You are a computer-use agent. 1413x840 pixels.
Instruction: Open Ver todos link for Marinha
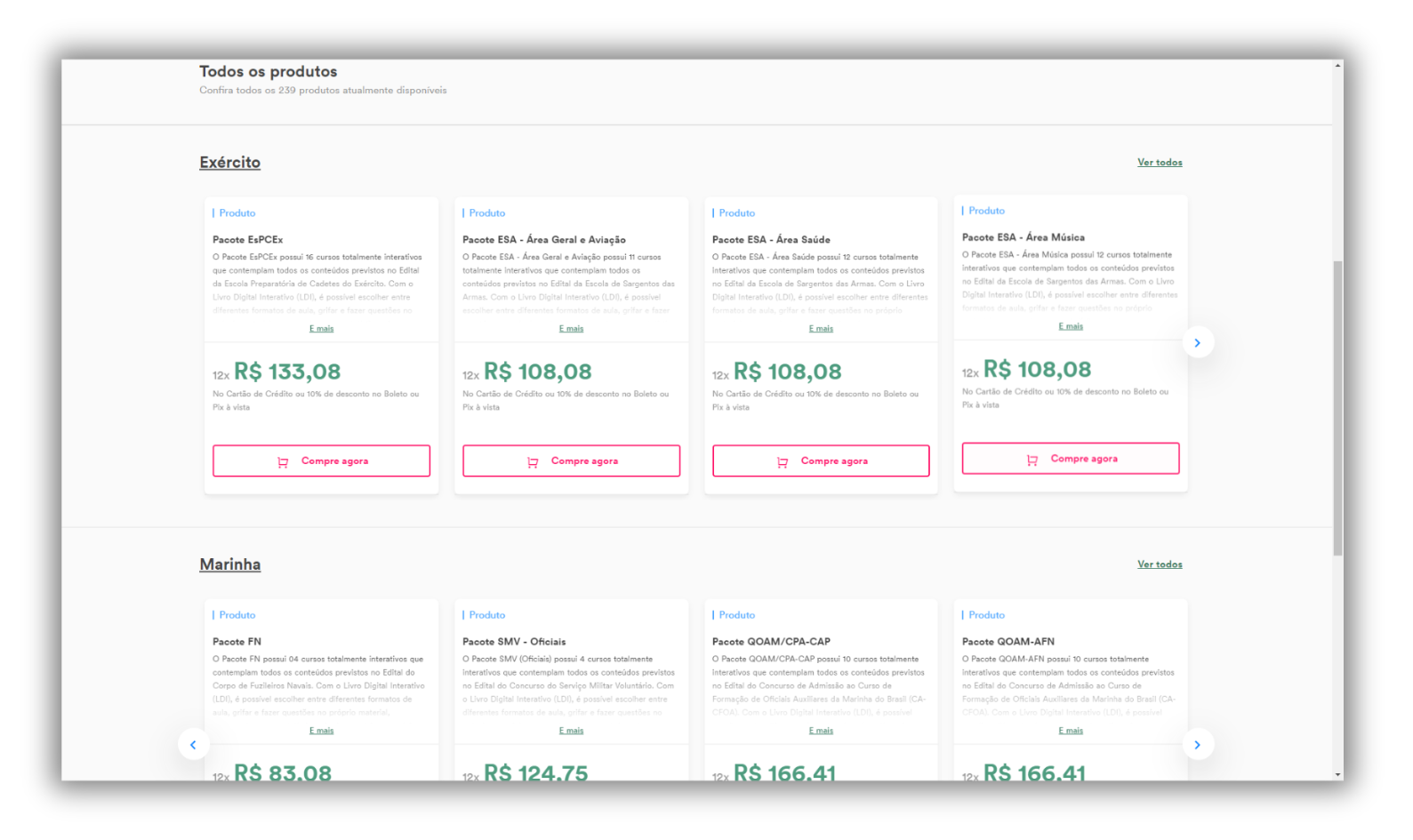(1160, 564)
